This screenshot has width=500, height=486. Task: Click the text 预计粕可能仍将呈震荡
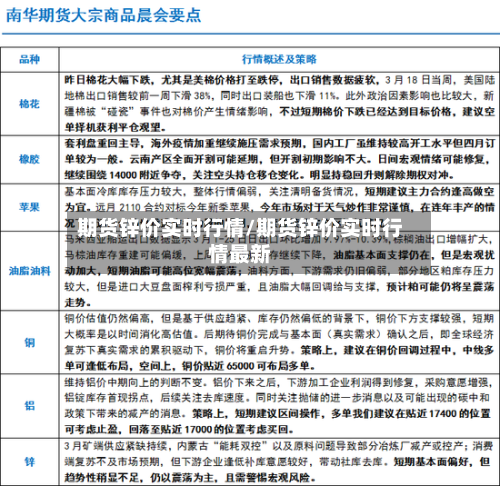pyautogui.click(x=441, y=287)
